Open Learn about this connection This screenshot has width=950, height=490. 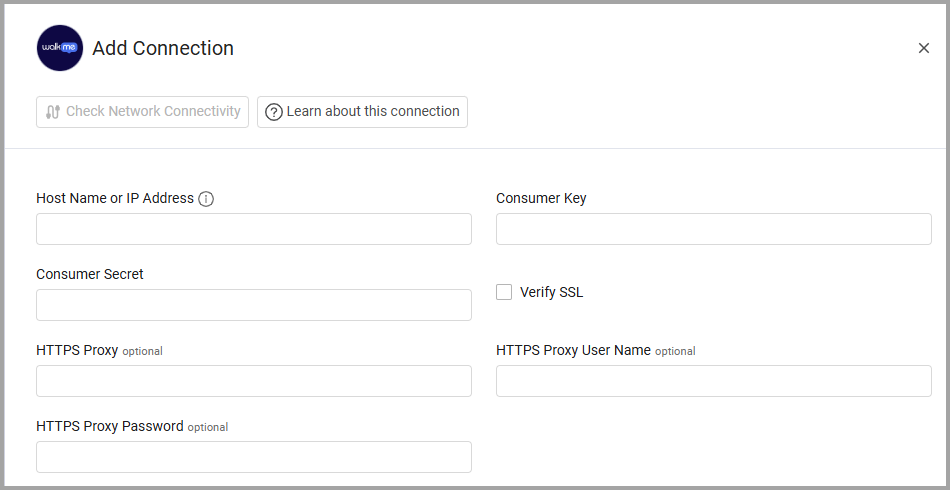coord(362,112)
